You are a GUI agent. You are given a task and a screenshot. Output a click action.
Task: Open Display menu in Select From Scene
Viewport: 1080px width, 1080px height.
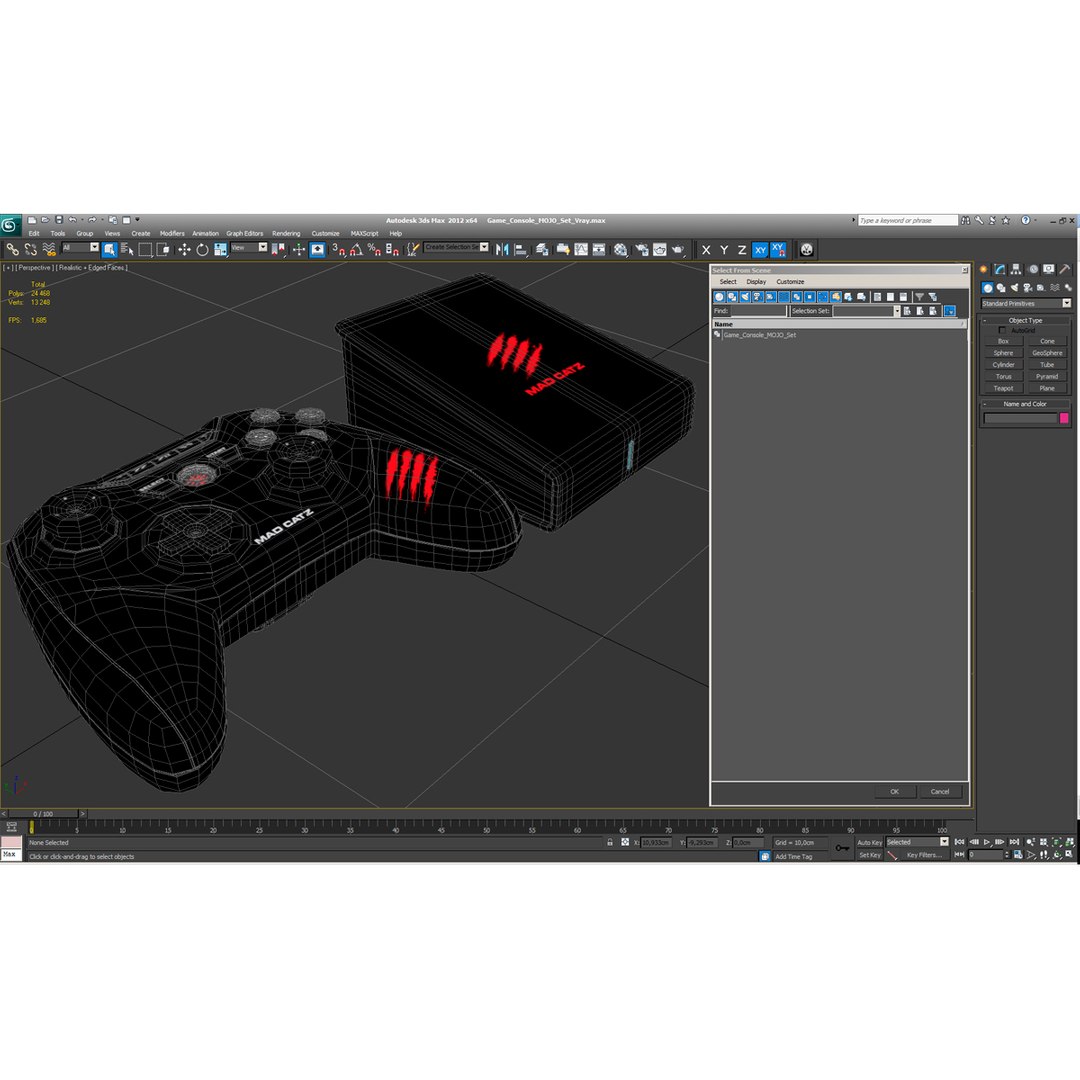[756, 282]
